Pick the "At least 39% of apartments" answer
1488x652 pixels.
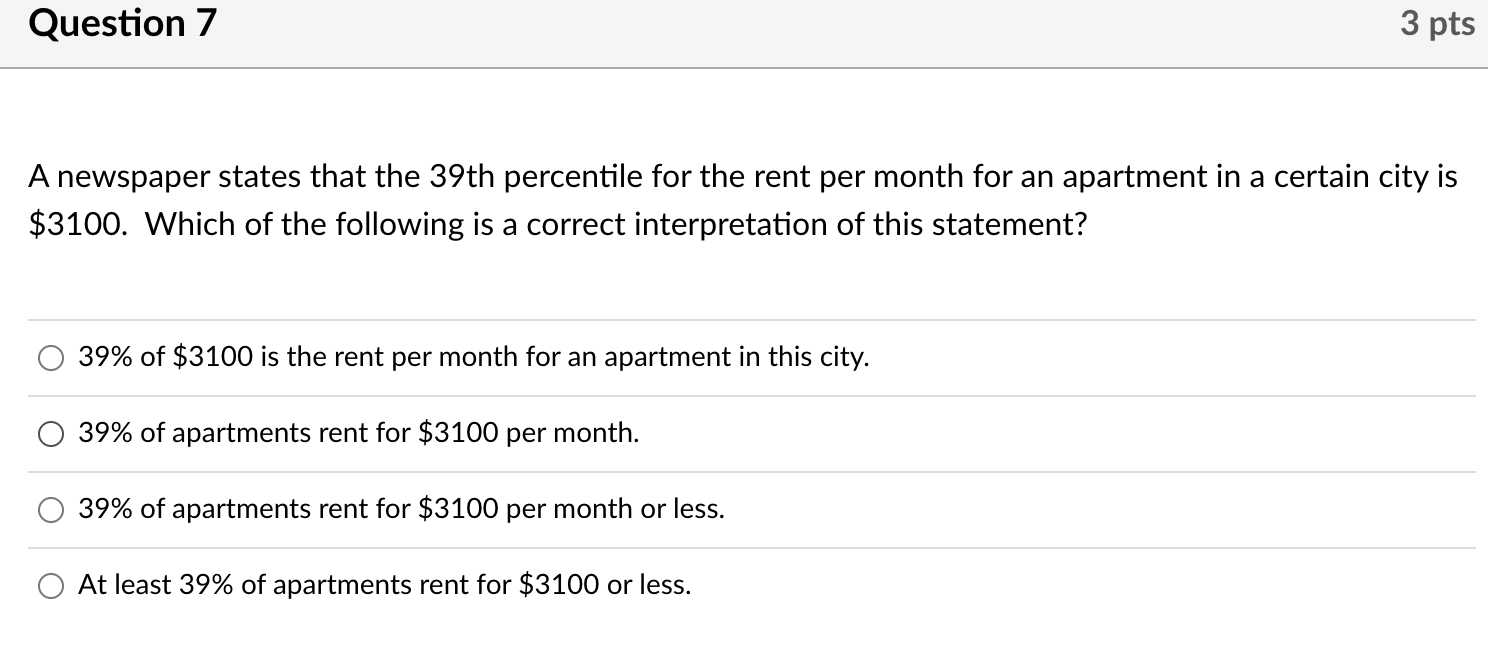pos(50,585)
